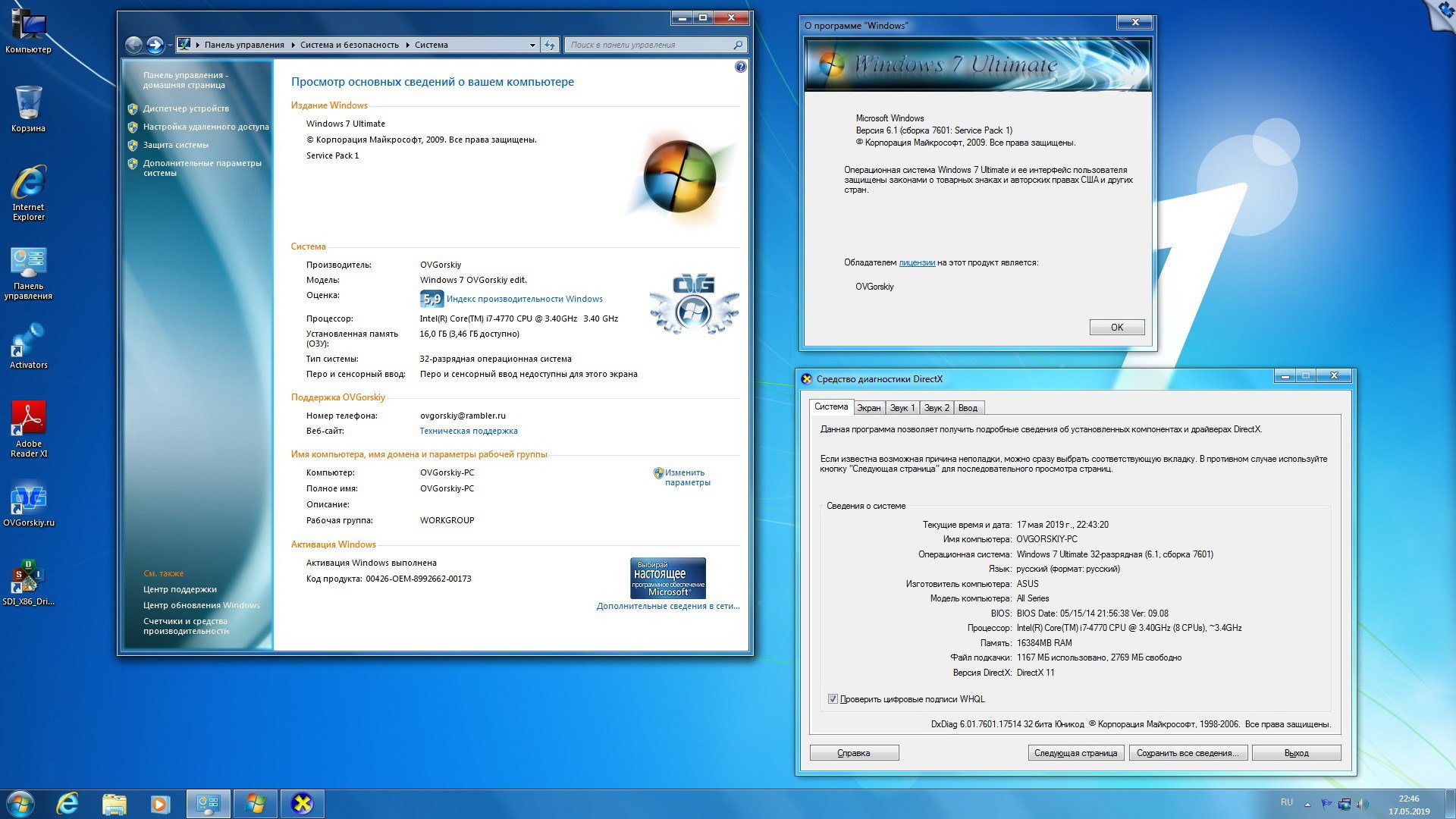Launch the Adobe Reader XI desktop shortcut
1456x819 pixels.
click(x=28, y=429)
